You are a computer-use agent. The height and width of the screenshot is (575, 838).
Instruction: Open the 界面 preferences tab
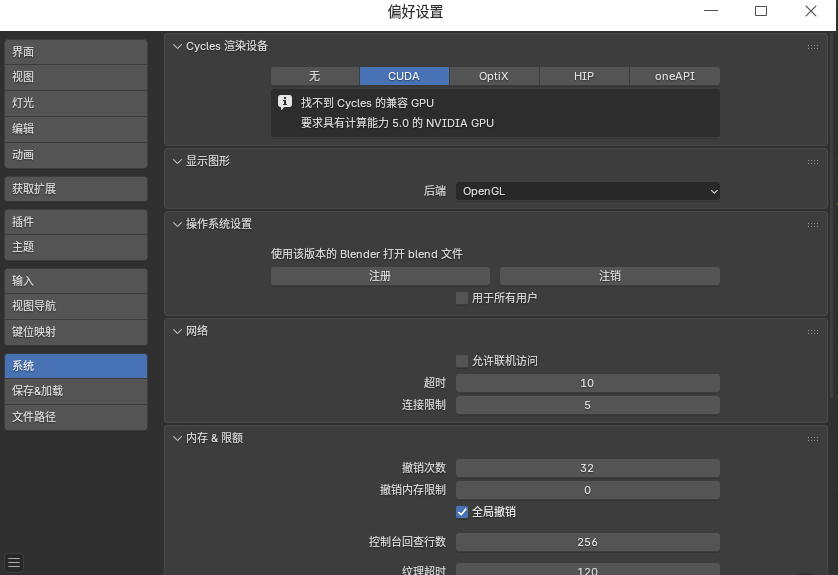pyautogui.click(x=76, y=52)
